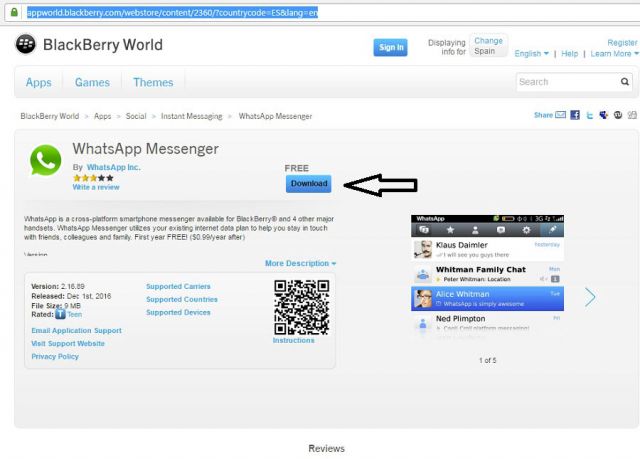Screen dimensions: 640x459
Task: Share via email envelope icon
Action: pos(560,115)
